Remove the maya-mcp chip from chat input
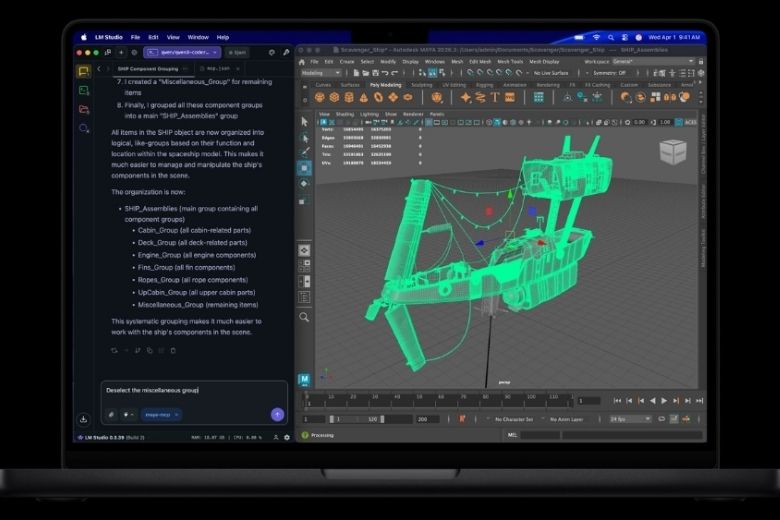 click(177, 414)
